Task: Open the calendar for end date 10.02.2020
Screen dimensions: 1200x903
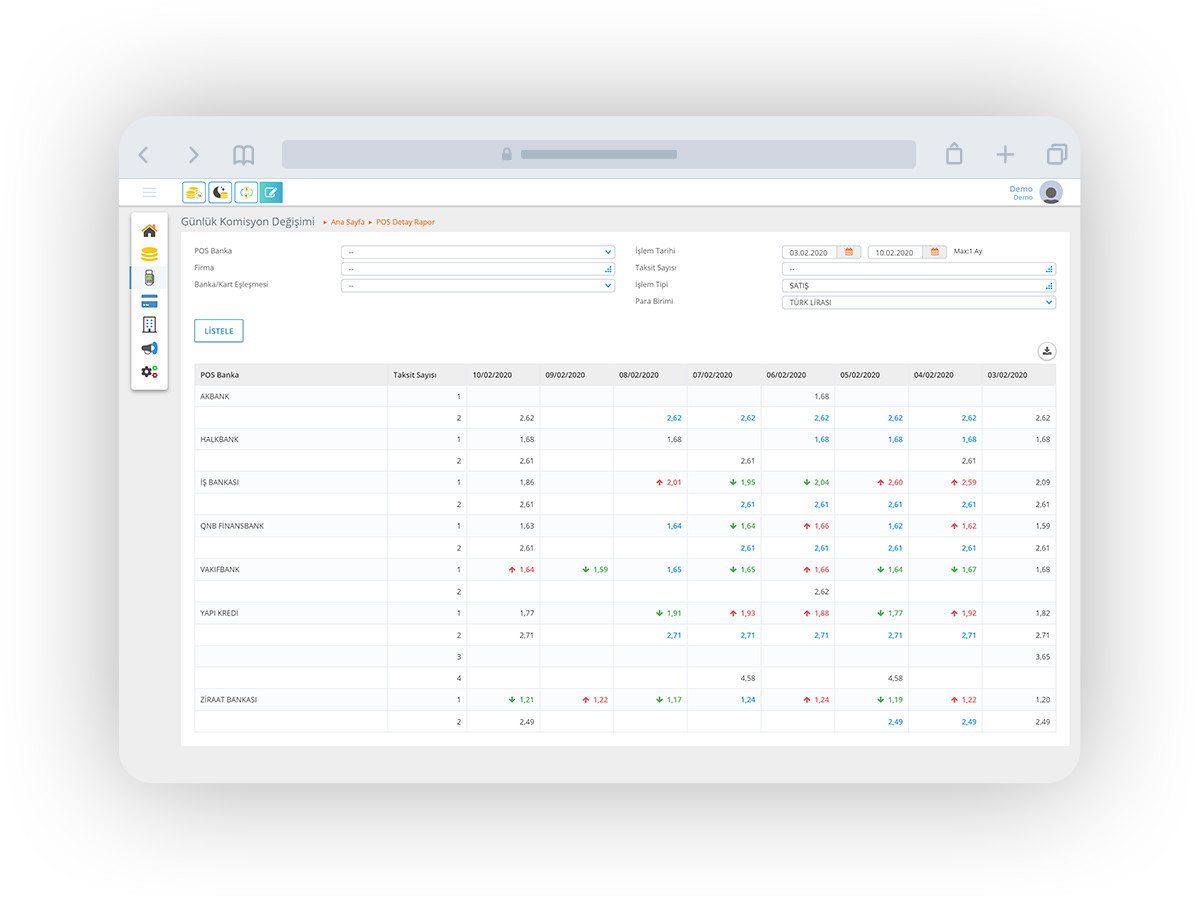Action: [x=934, y=252]
